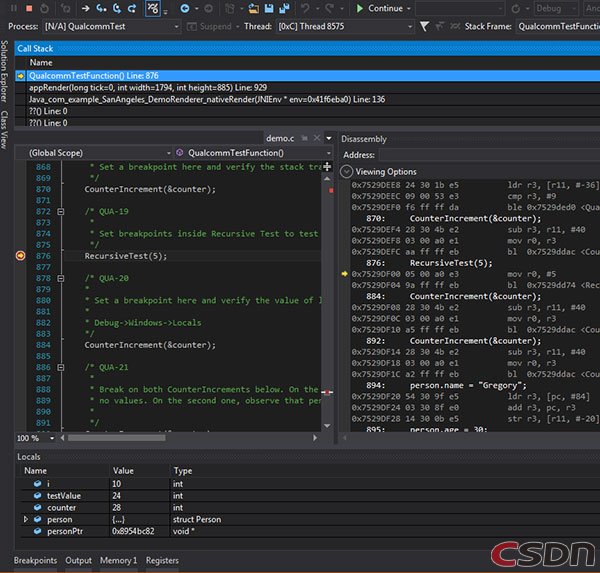Image resolution: width=600 pixels, height=573 pixels.
Task: Collapse the QUA-20 comment block
Action: point(60,278)
